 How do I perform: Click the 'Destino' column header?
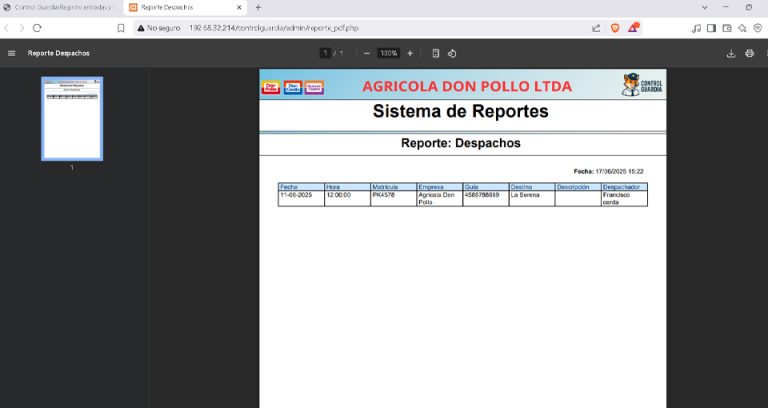[532, 187]
